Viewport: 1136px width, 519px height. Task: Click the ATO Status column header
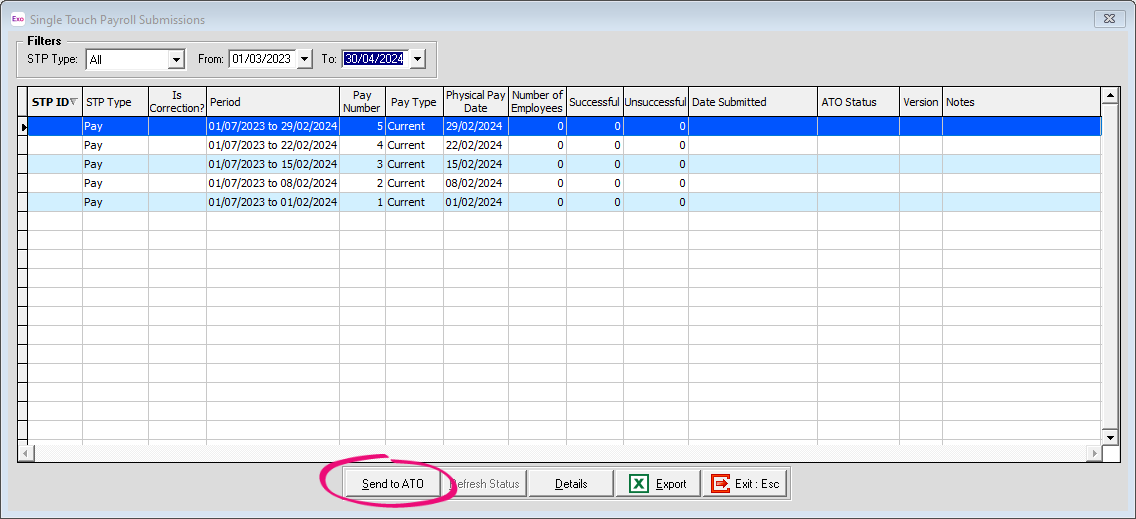click(857, 102)
